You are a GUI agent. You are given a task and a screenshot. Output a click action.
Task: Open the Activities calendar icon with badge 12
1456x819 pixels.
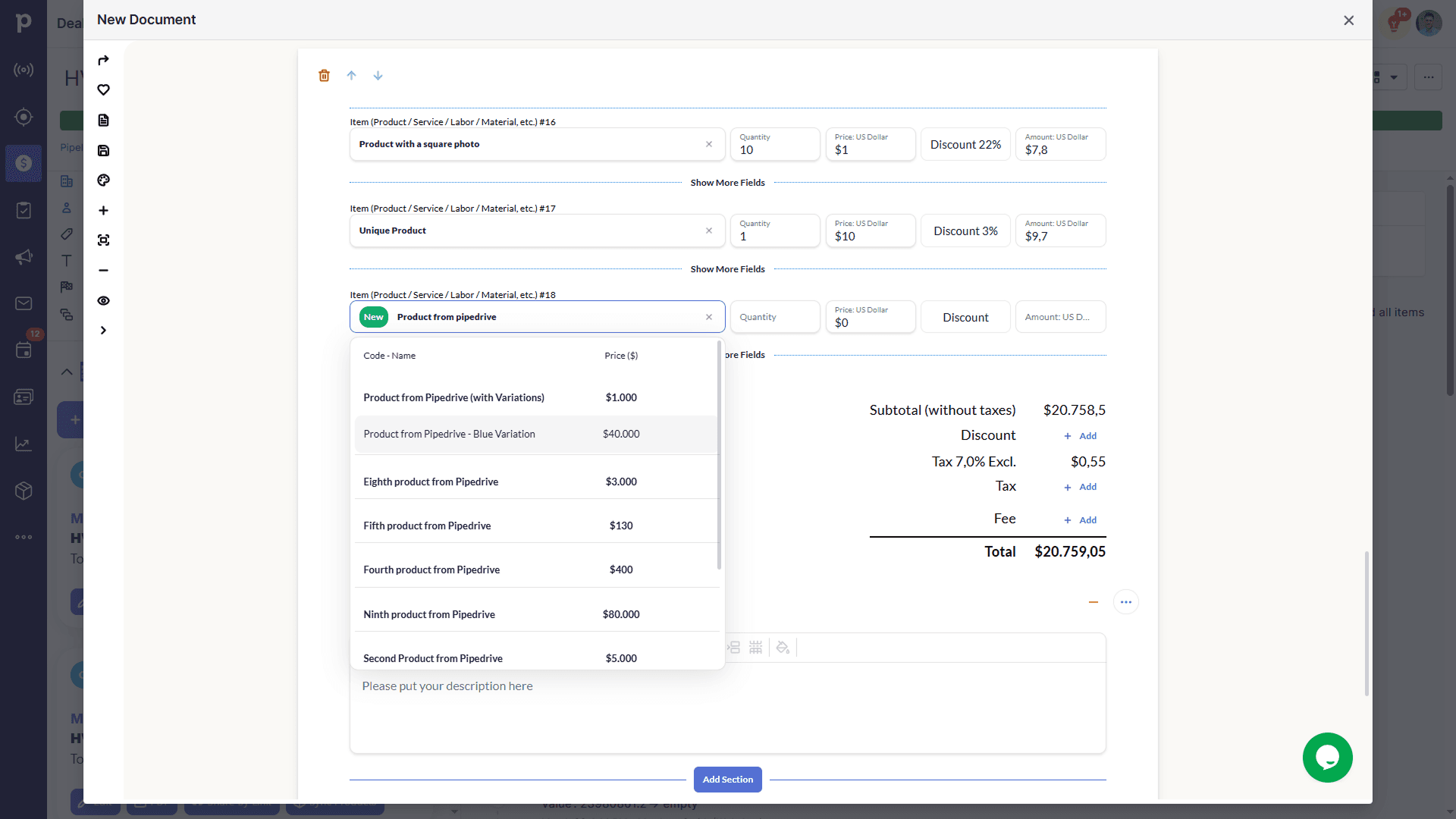24,350
